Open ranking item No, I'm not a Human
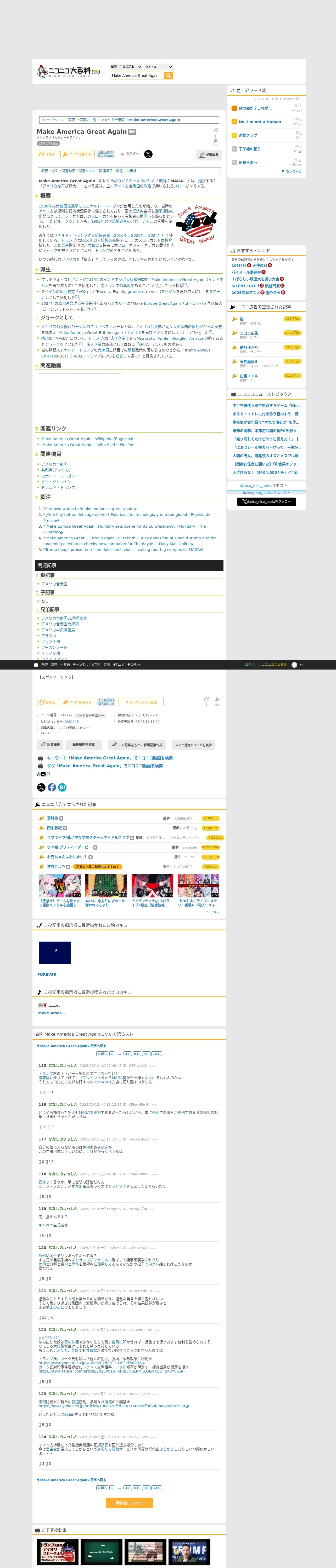Viewport: 336px width, 1568px height. [x=260, y=122]
